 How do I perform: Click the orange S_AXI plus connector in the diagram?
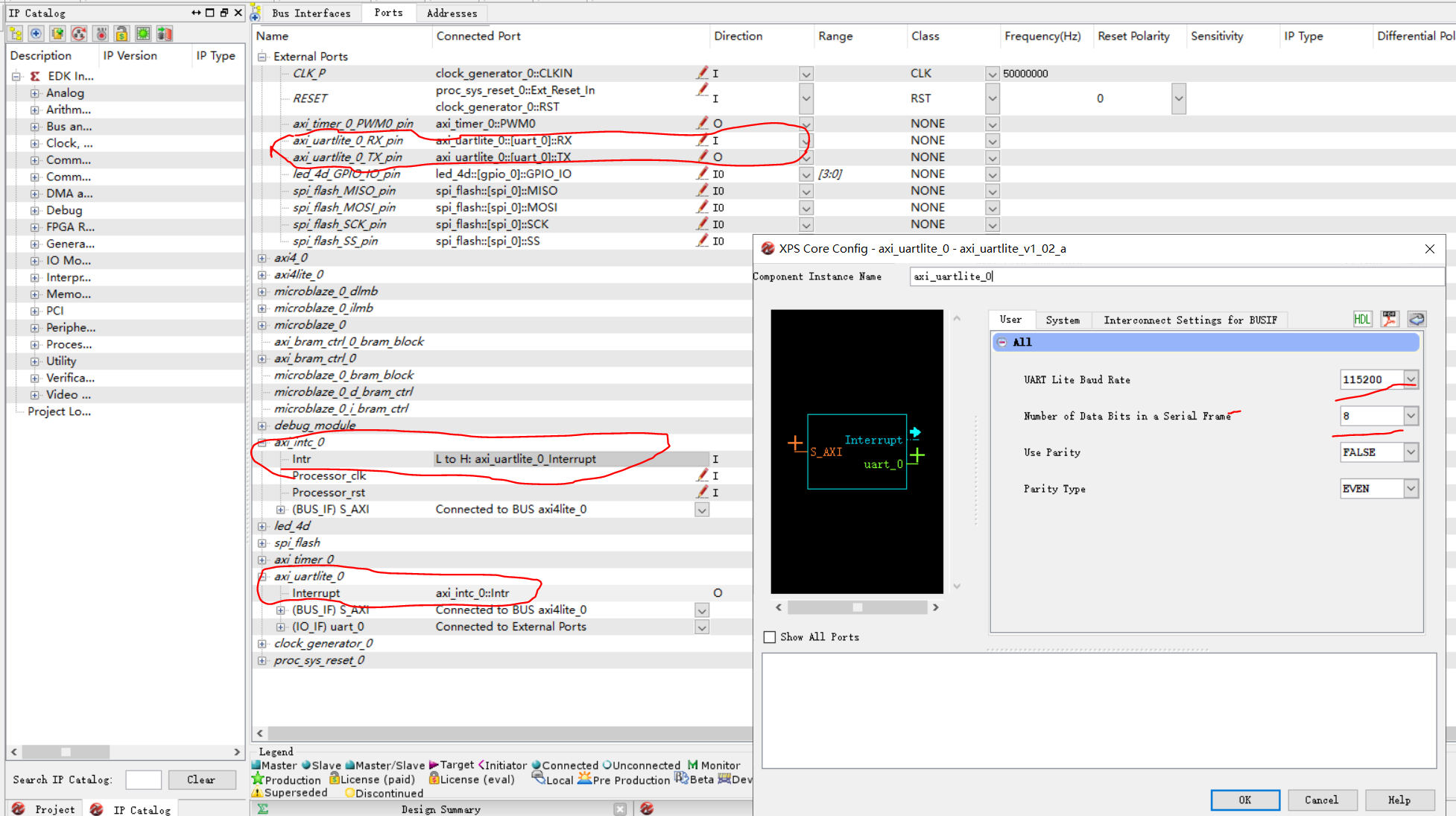pyautogui.click(x=795, y=443)
